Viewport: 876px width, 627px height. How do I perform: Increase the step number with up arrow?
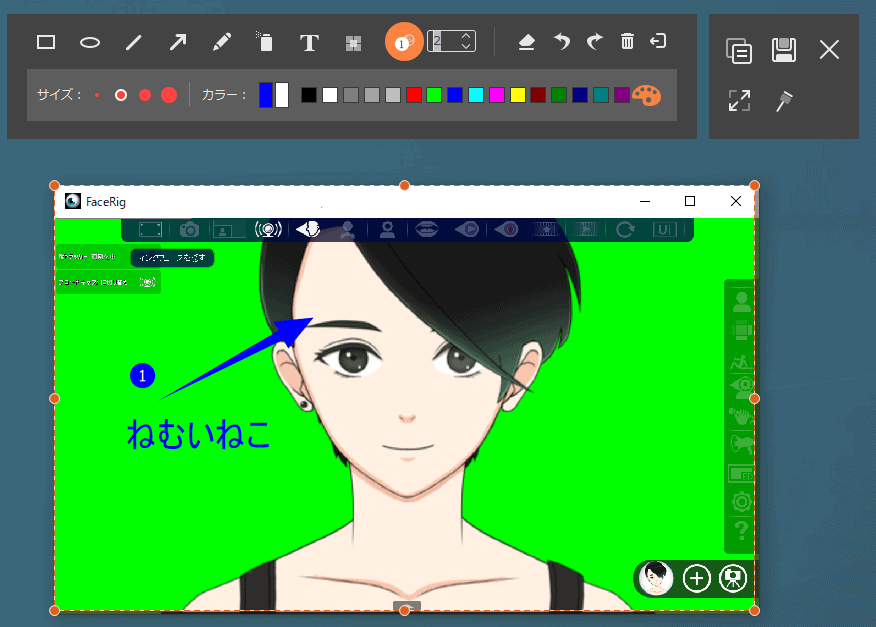466,37
